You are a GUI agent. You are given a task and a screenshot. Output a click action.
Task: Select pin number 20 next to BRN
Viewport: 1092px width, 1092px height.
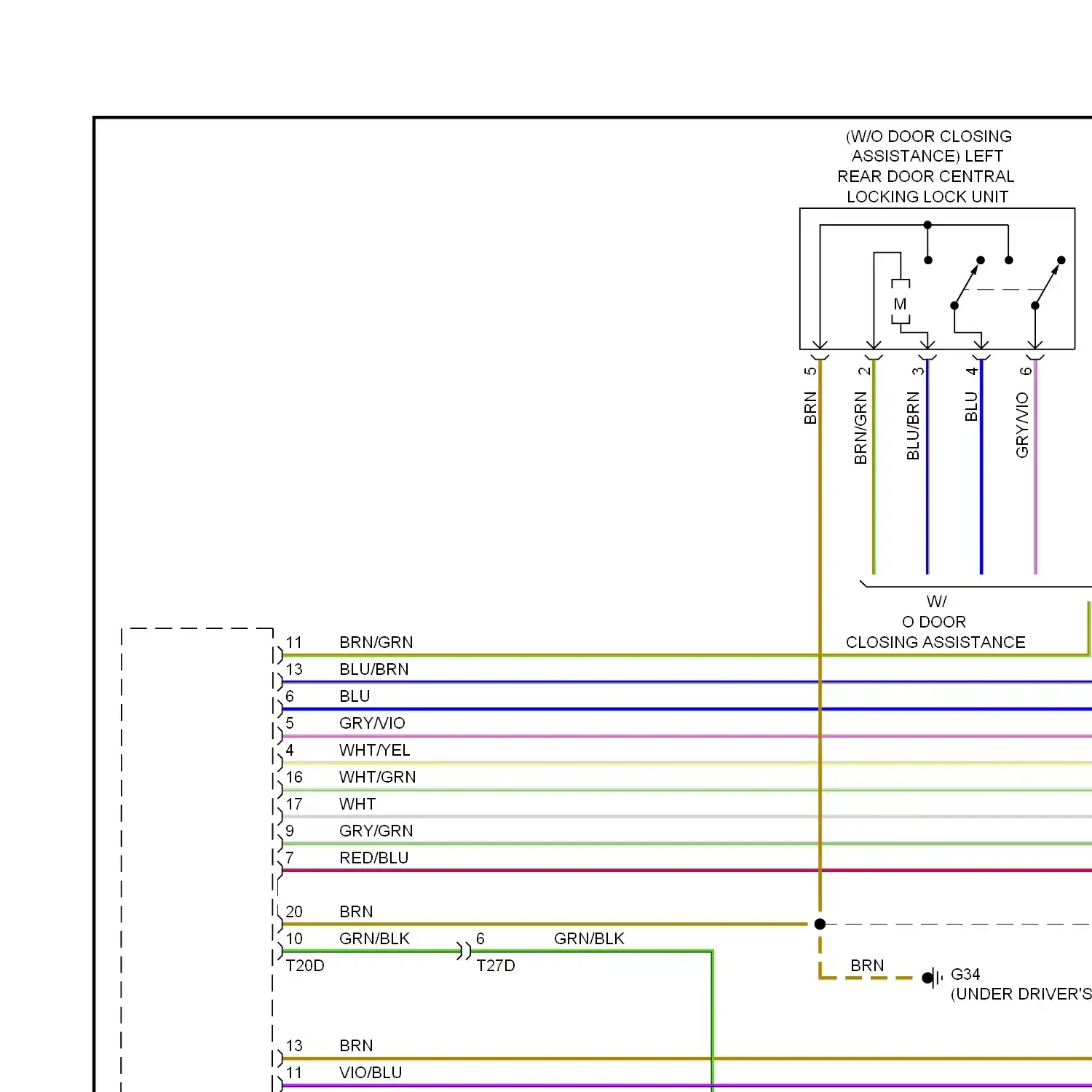coord(294,911)
